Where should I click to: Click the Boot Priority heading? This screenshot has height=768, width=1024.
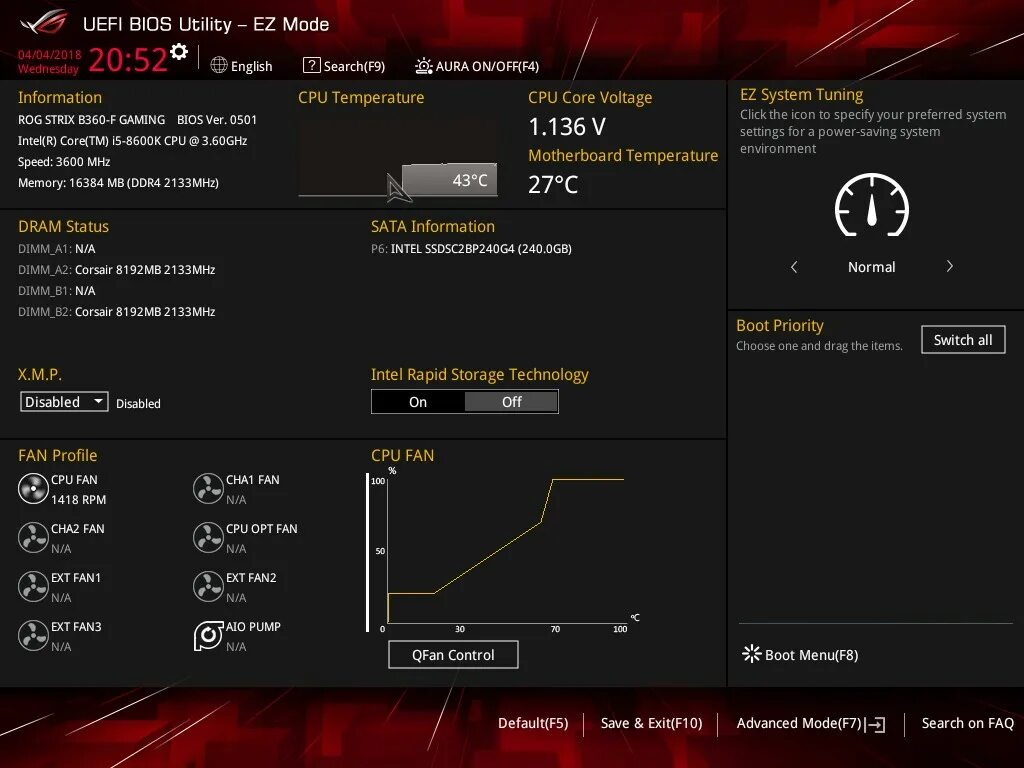coord(780,325)
